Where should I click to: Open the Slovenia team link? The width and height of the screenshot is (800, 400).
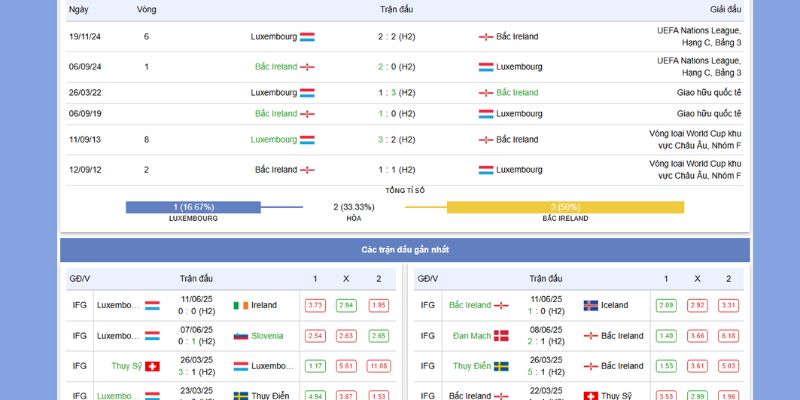(267, 336)
